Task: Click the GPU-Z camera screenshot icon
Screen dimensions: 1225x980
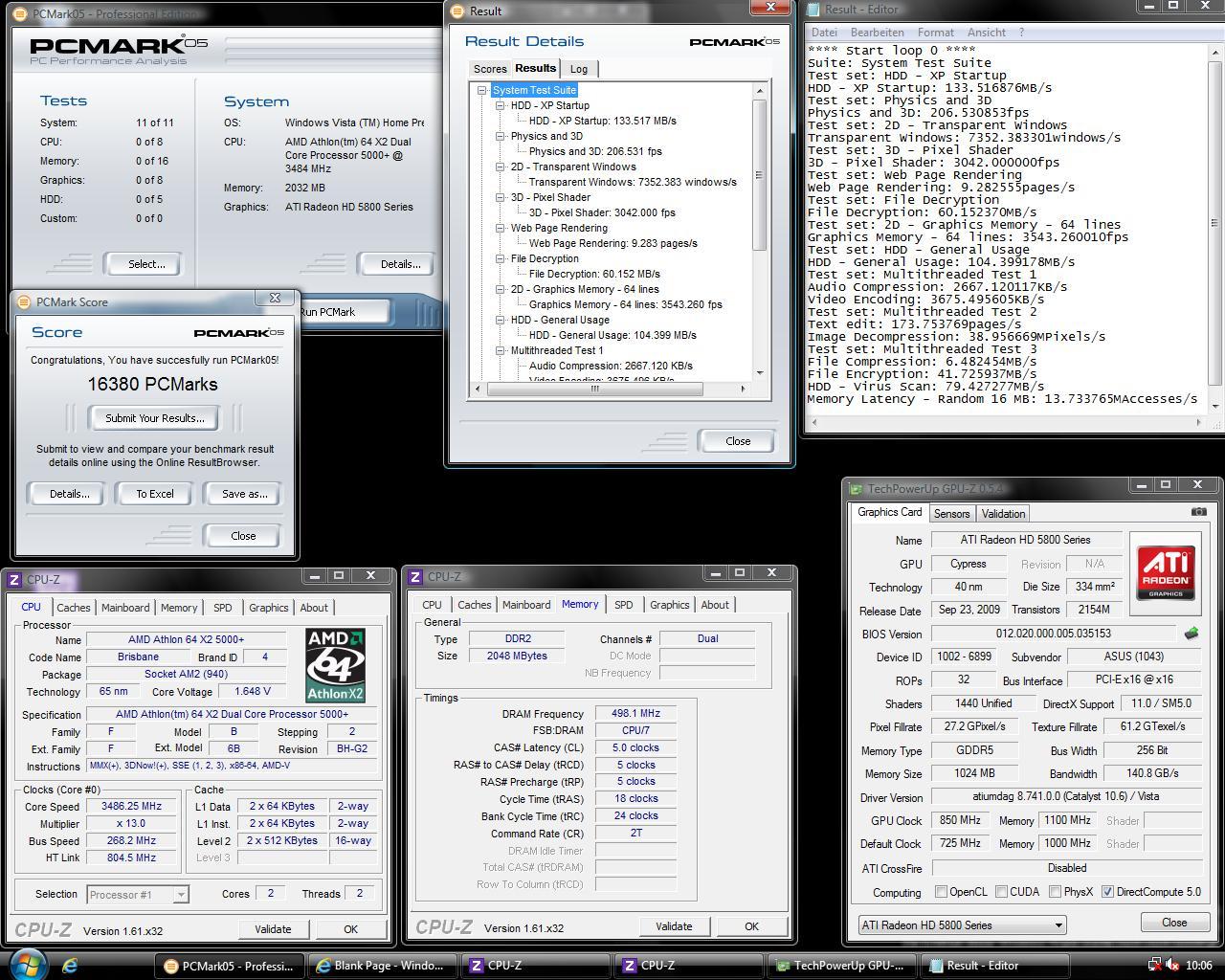Action: [x=1198, y=512]
